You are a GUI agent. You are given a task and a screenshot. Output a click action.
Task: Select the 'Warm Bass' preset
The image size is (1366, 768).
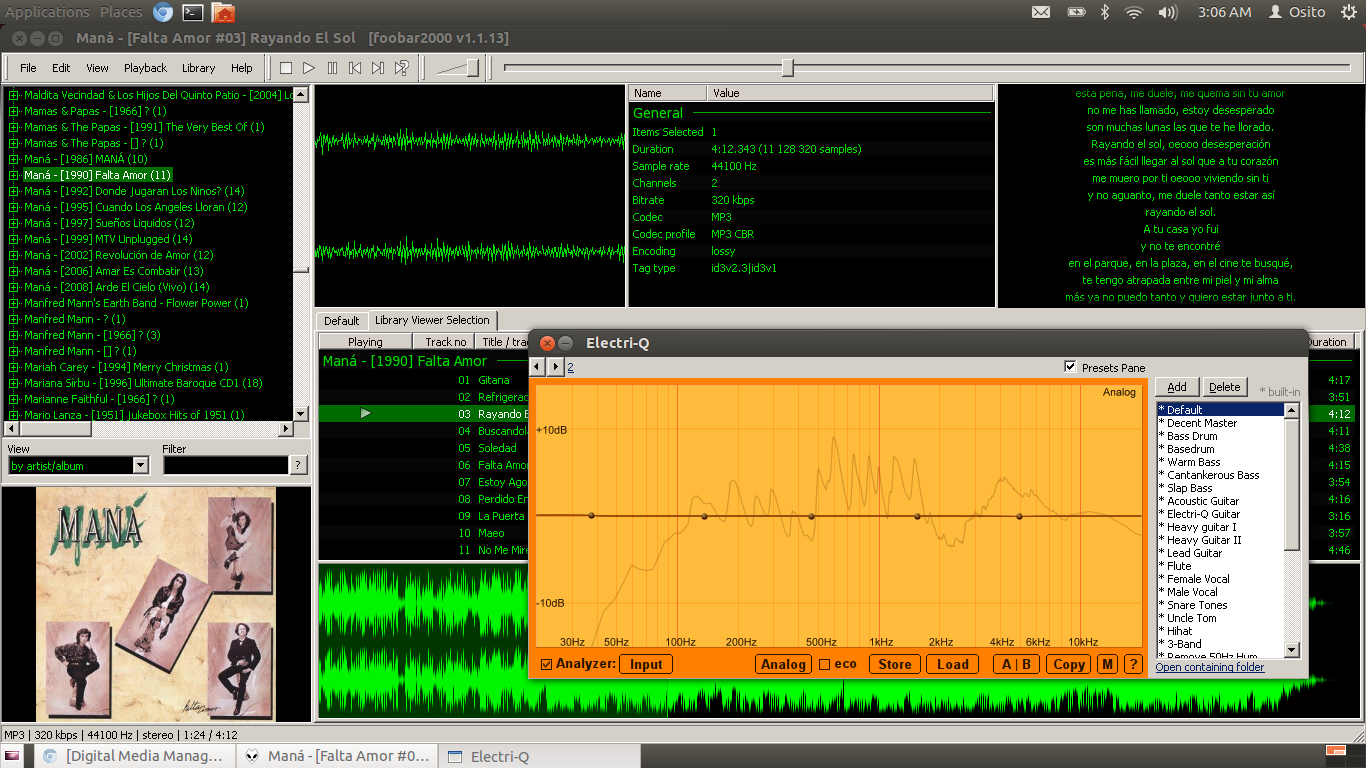click(x=1194, y=462)
